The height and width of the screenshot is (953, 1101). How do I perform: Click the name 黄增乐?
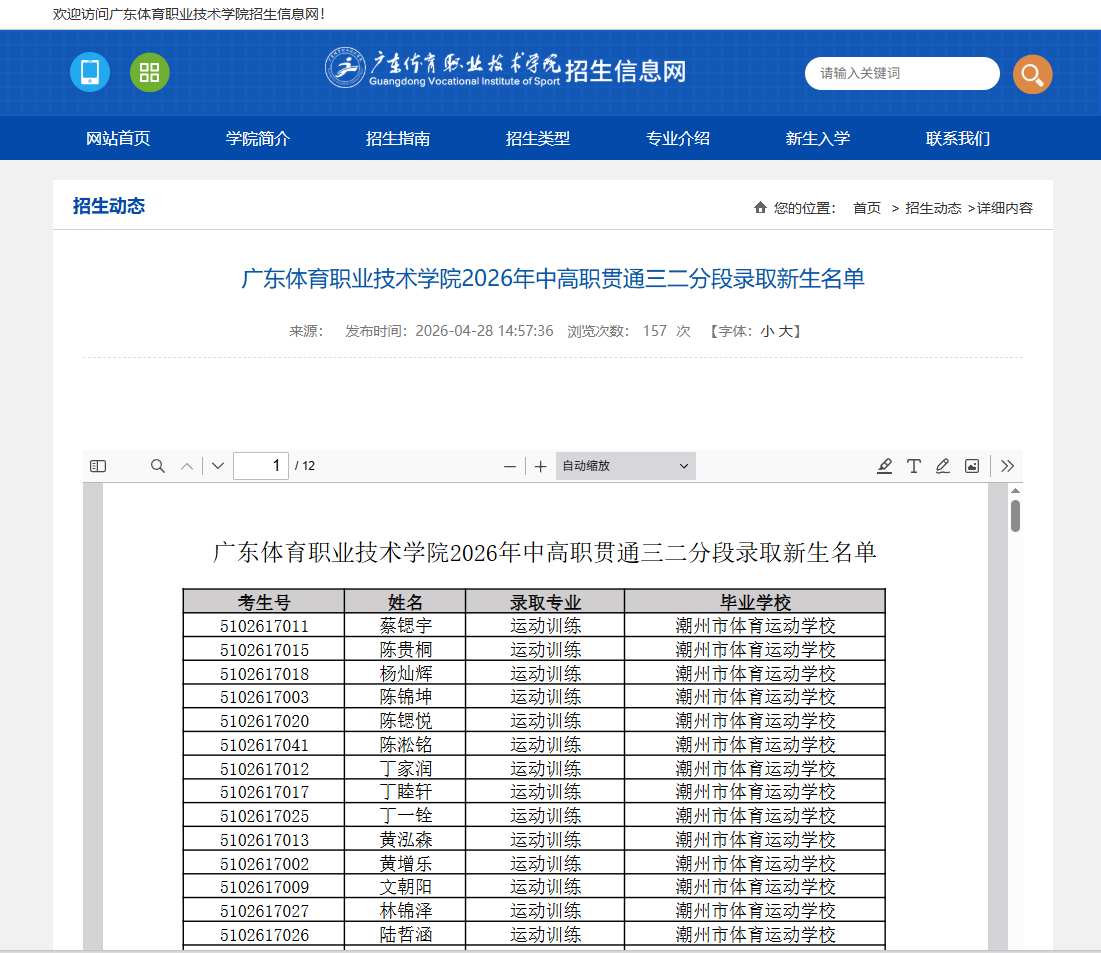[x=406, y=864]
